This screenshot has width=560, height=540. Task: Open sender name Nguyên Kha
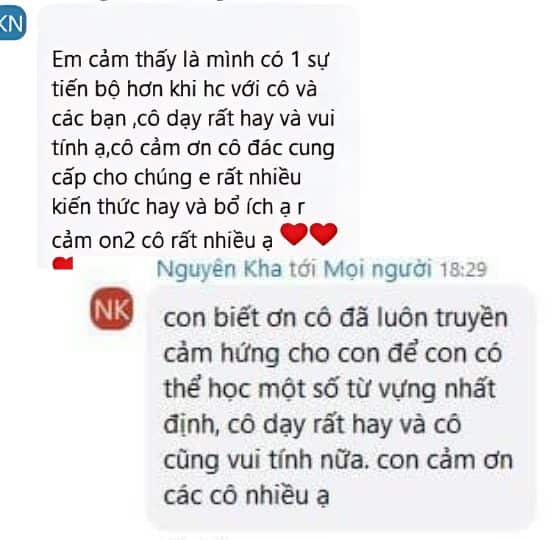(x=219, y=270)
